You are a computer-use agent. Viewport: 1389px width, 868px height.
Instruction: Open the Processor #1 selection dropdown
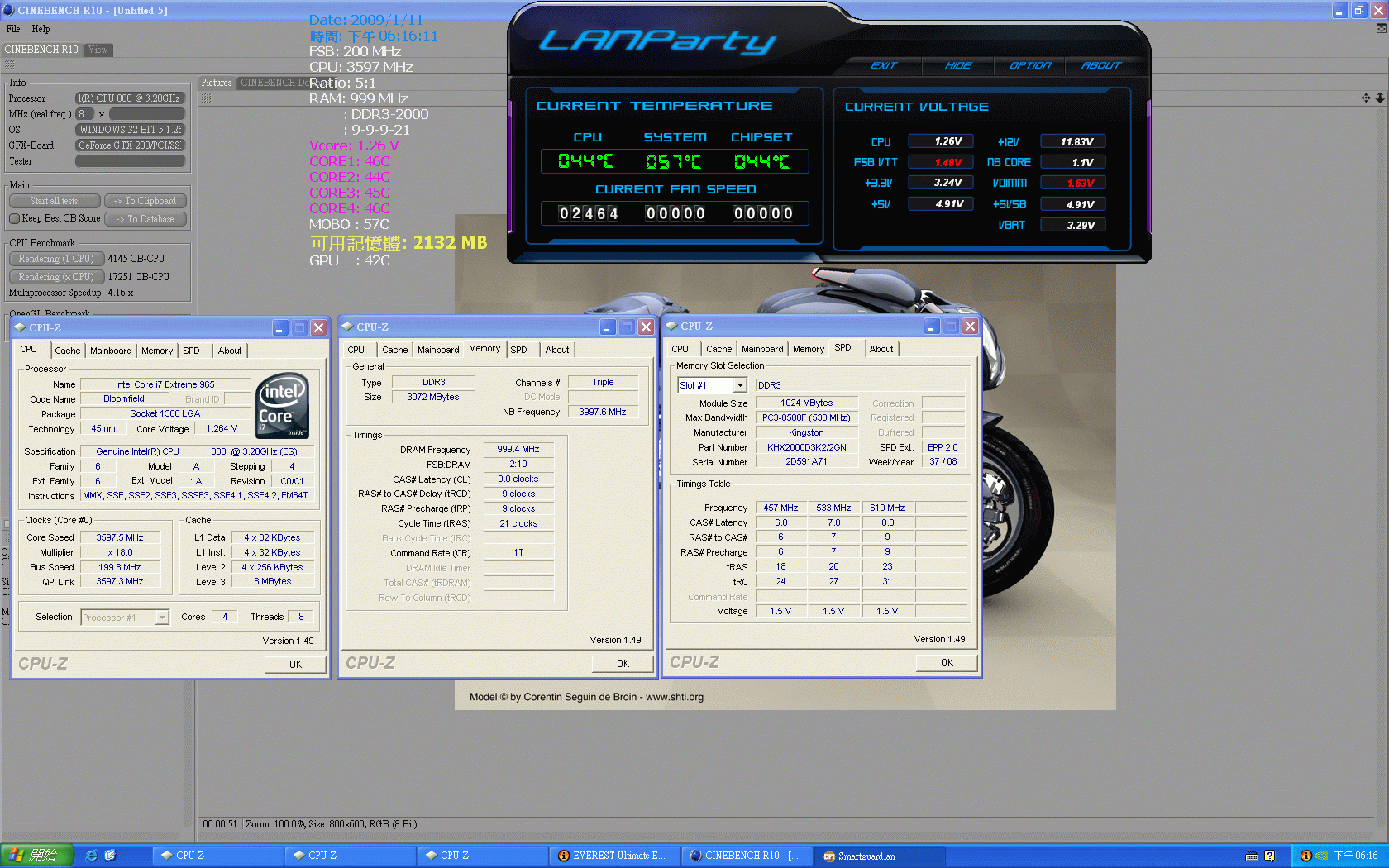pos(162,618)
